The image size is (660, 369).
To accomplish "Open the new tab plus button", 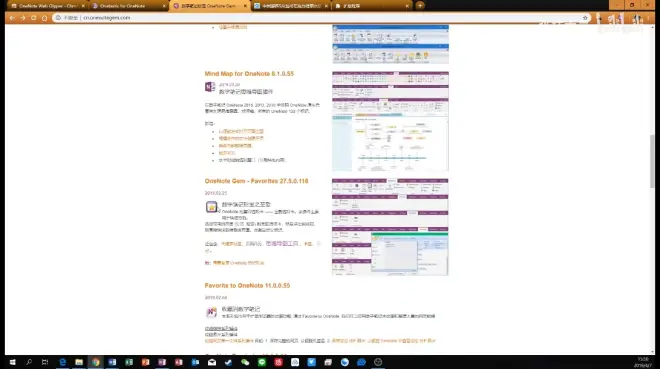I will [420, 5].
